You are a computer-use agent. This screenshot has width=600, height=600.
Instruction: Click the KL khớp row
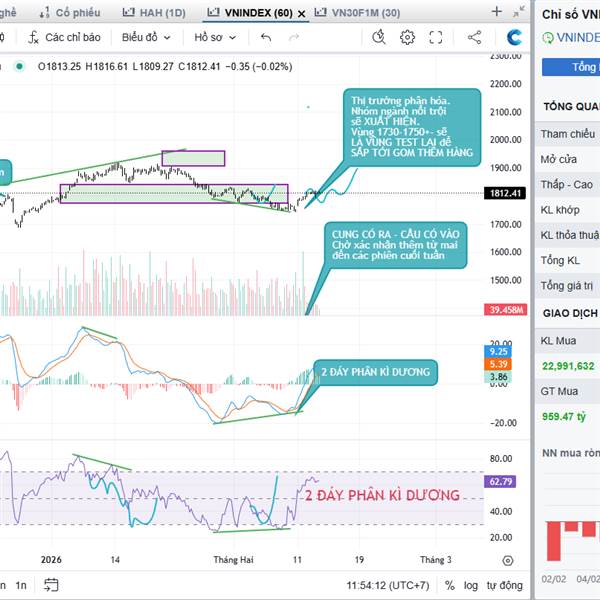(x=567, y=210)
